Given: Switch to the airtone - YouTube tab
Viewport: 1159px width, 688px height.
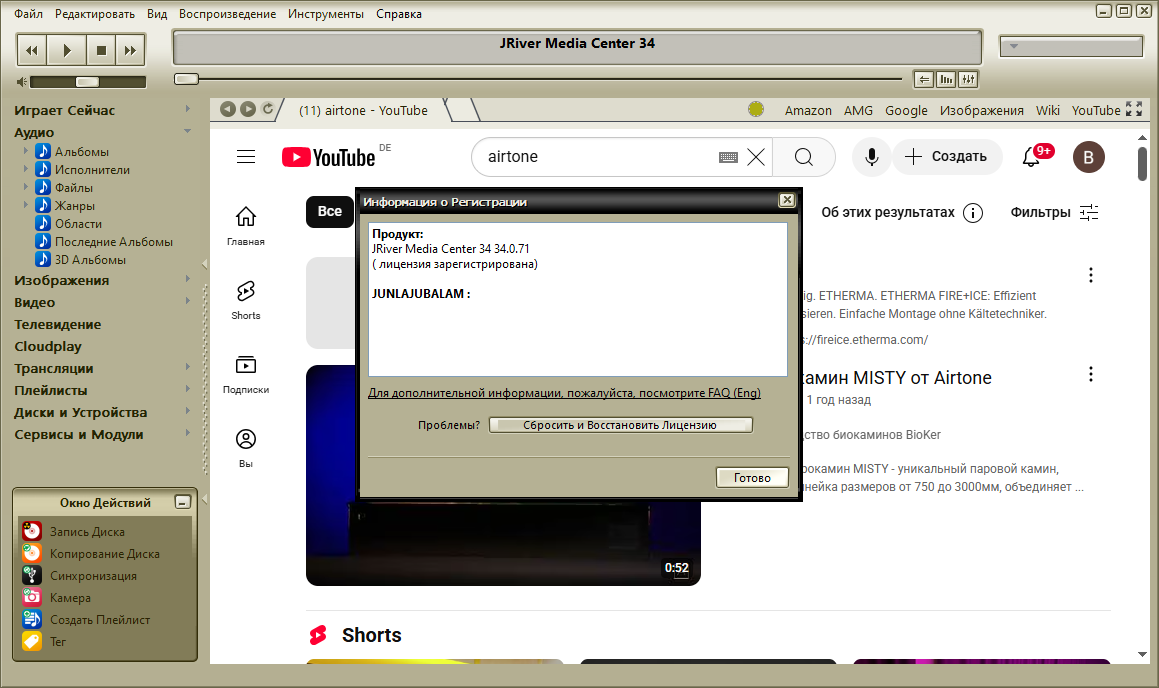Looking at the screenshot, I should coord(363,111).
